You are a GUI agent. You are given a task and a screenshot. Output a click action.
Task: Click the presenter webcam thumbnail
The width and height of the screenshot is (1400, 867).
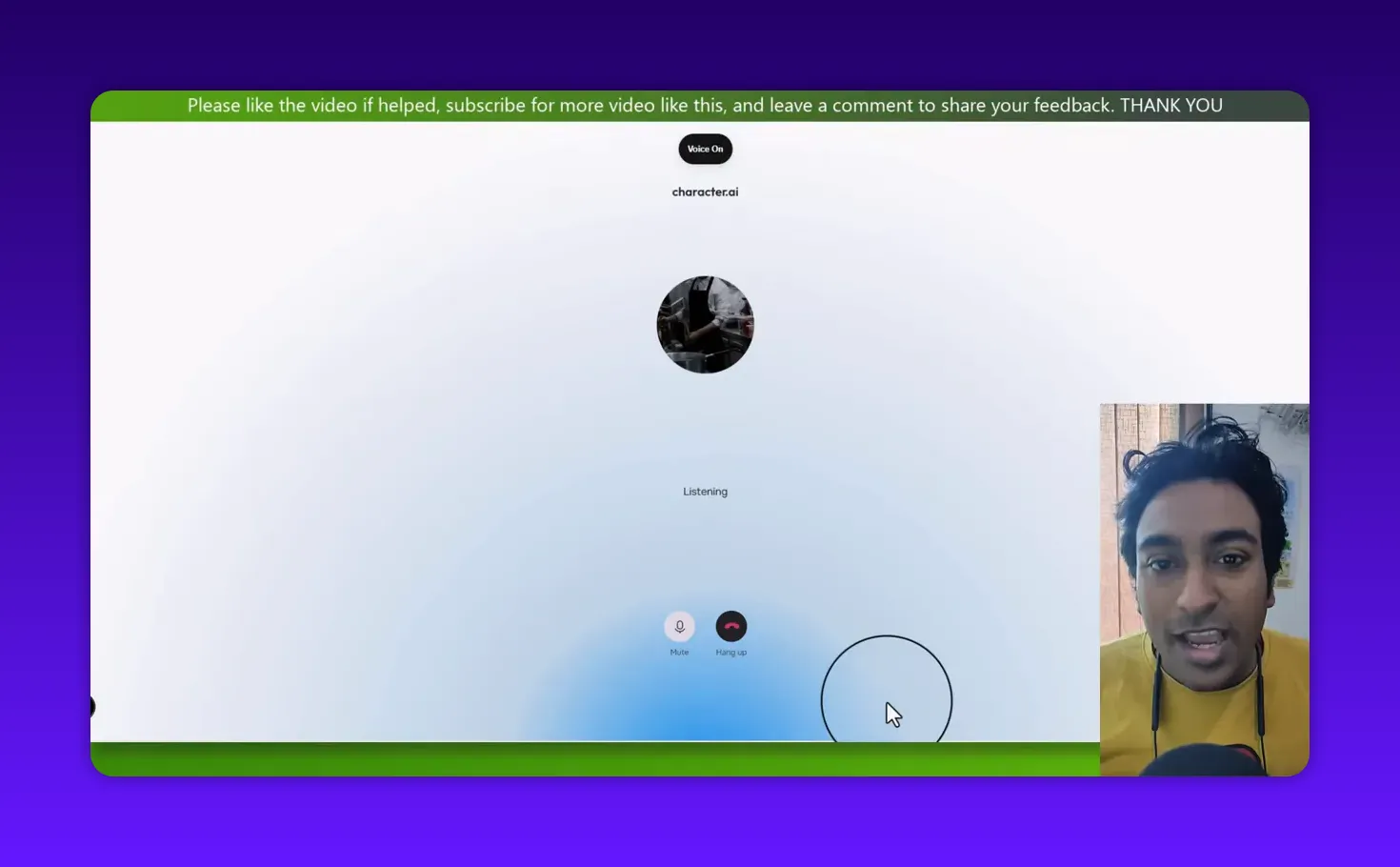tap(1204, 587)
